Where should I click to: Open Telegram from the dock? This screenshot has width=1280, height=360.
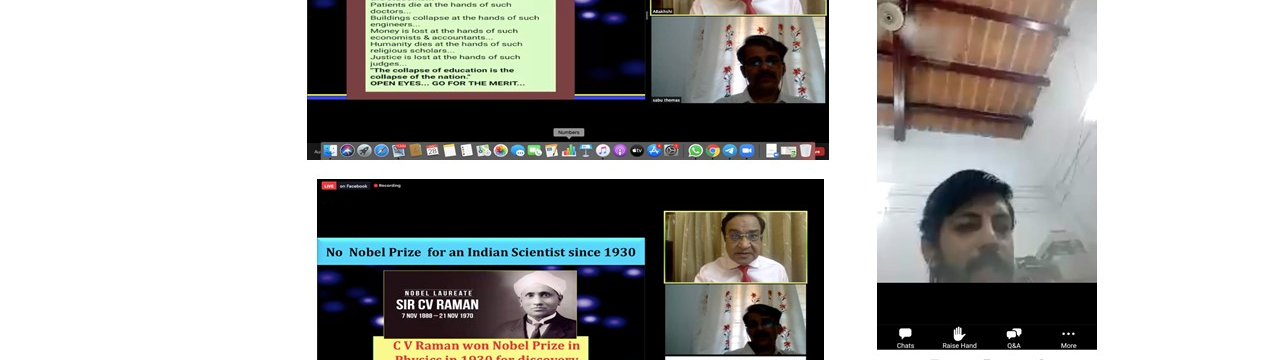click(x=730, y=151)
